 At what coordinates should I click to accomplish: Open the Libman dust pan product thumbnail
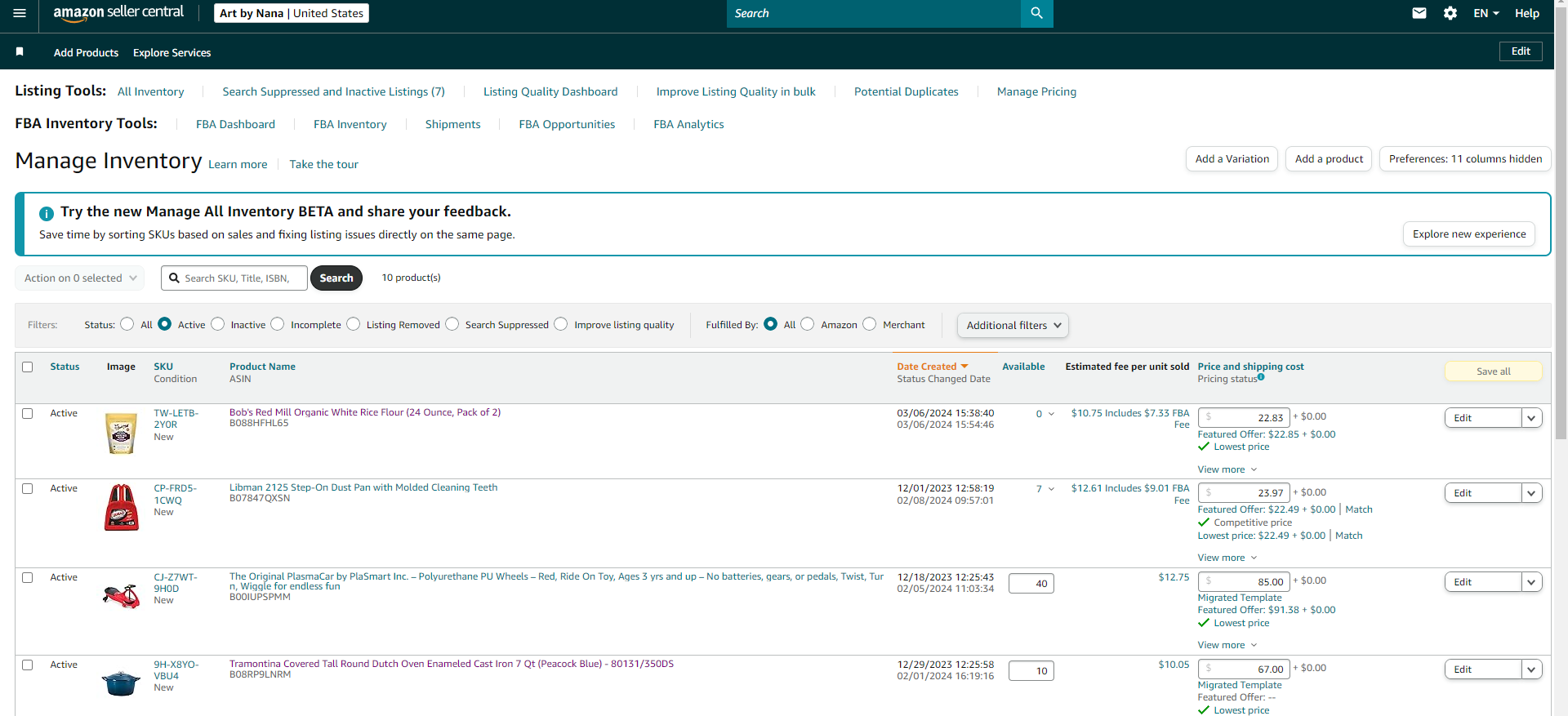(x=122, y=507)
